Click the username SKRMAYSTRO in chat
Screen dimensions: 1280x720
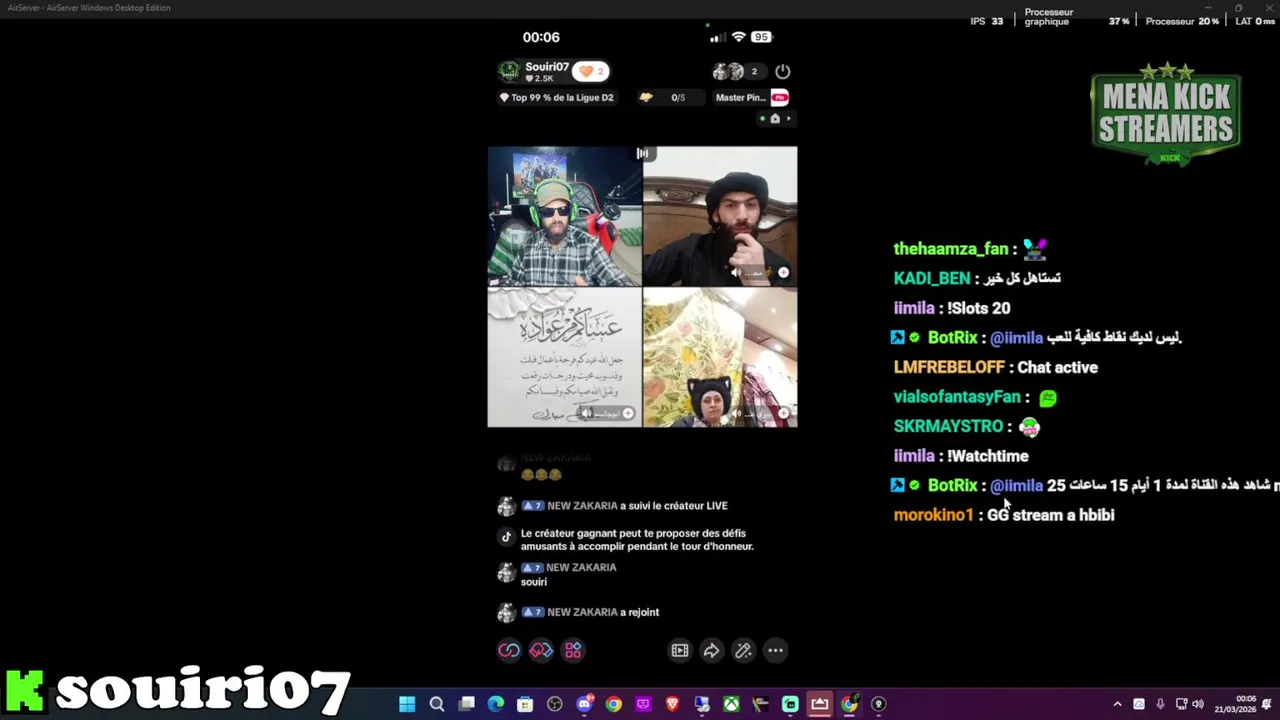[948, 426]
